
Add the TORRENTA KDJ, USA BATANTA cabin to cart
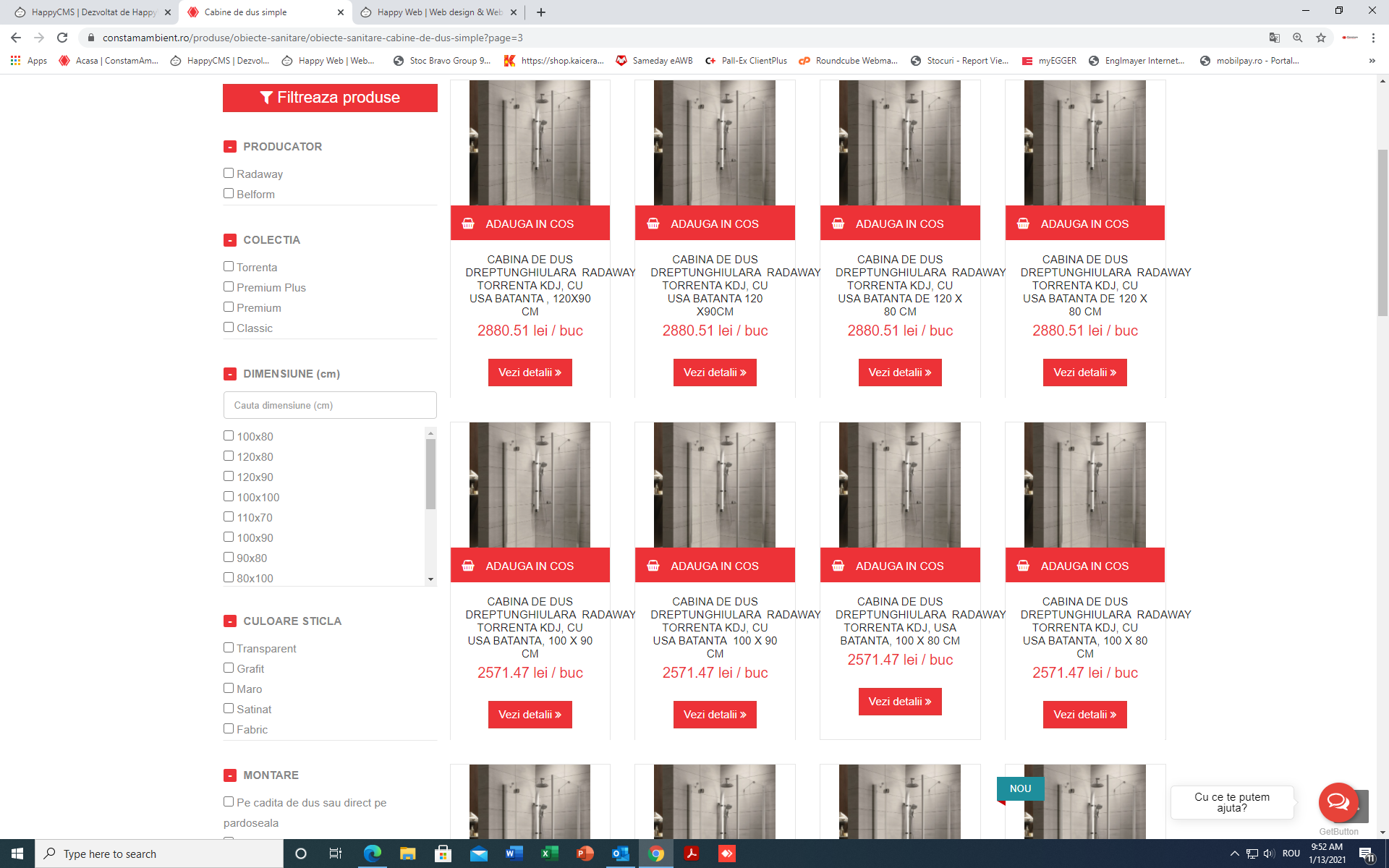(x=900, y=566)
